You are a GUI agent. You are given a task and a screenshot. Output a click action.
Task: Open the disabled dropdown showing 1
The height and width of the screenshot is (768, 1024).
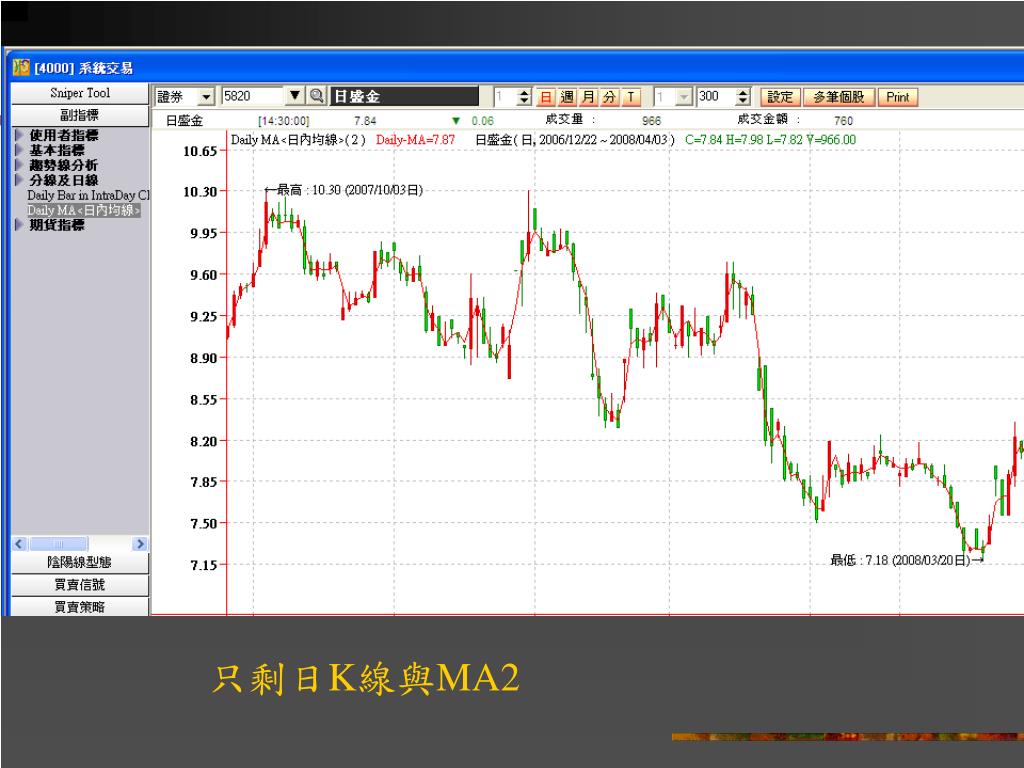click(684, 97)
